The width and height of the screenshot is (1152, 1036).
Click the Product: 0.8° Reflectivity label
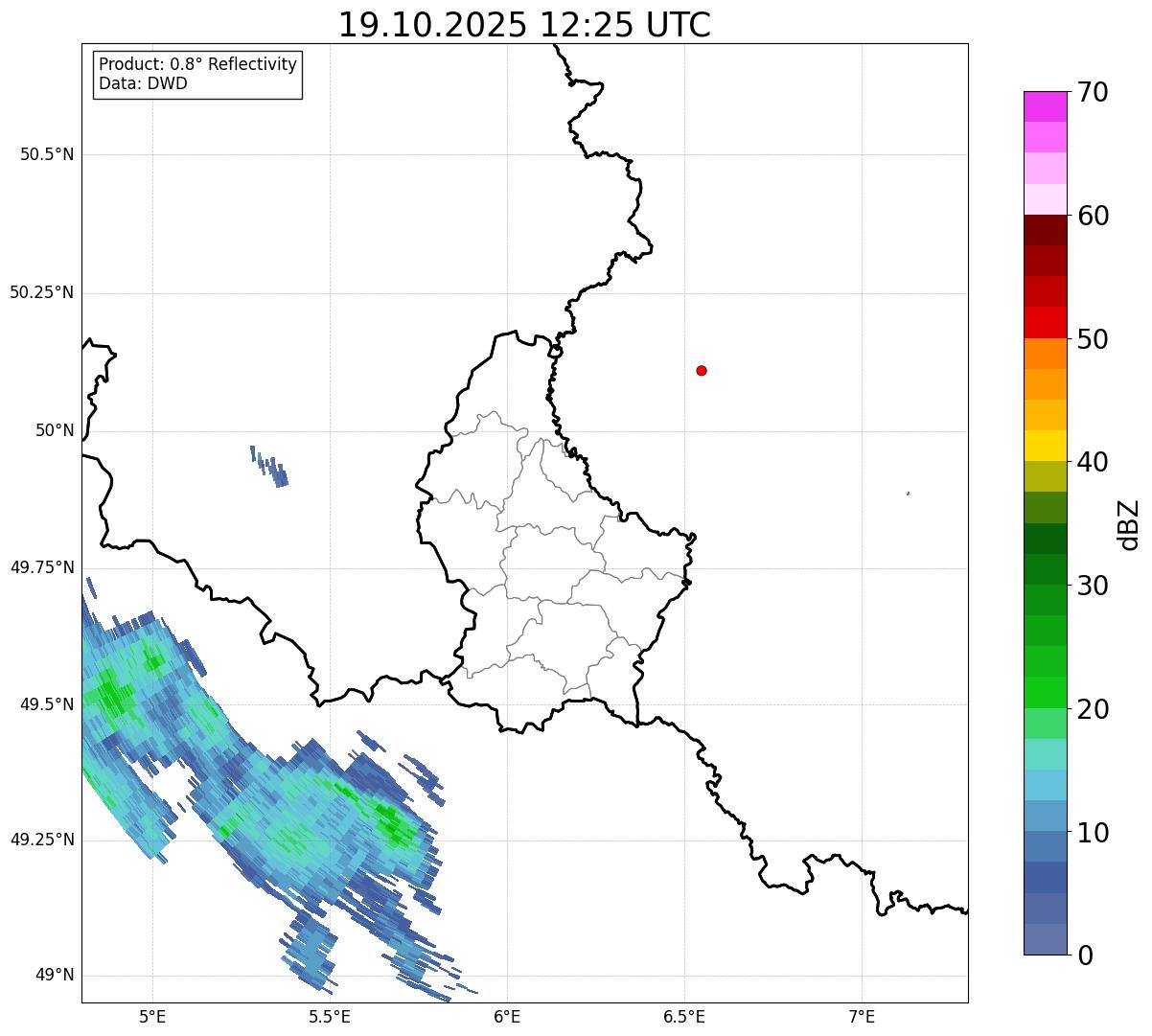198,64
